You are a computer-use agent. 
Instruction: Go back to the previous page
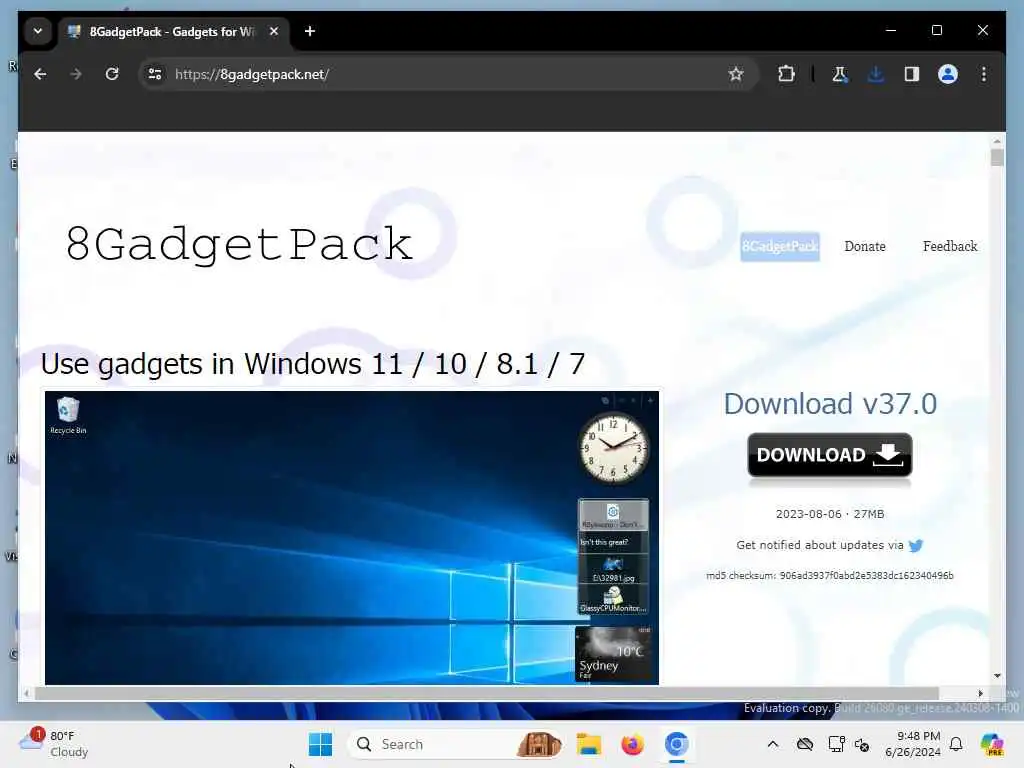coord(40,74)
